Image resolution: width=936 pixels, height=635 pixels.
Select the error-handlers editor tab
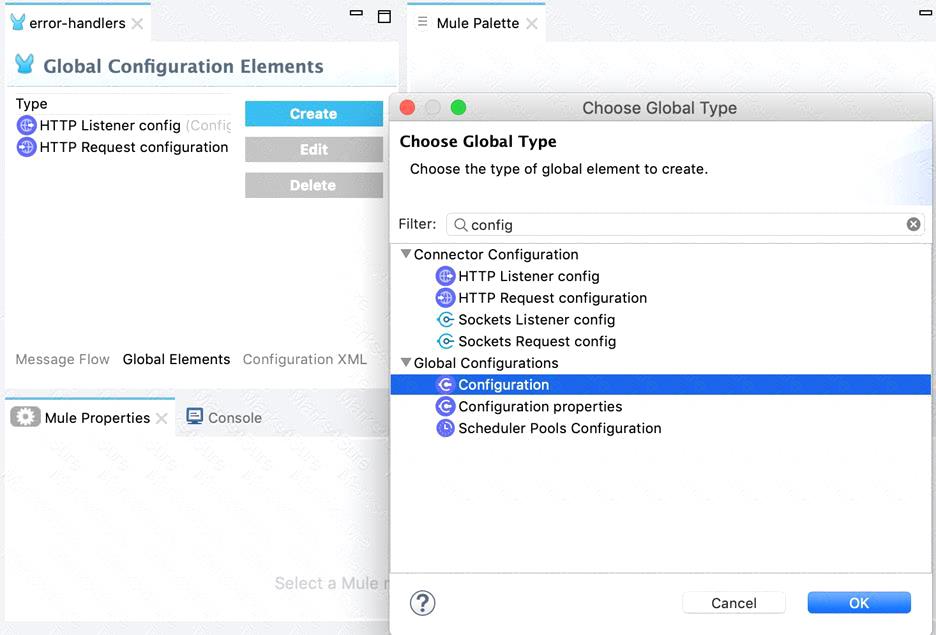click(x=77, y=23)
